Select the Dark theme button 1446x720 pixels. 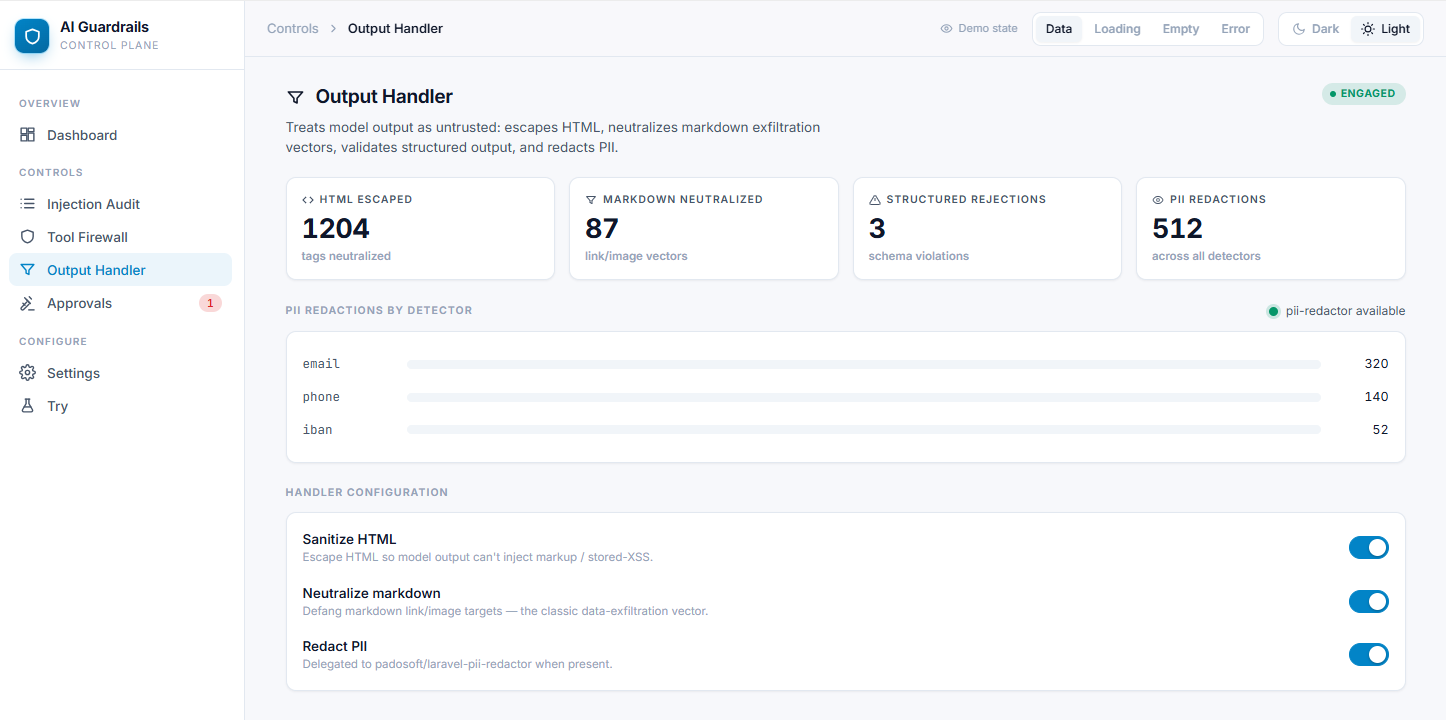pos(1315,29)
